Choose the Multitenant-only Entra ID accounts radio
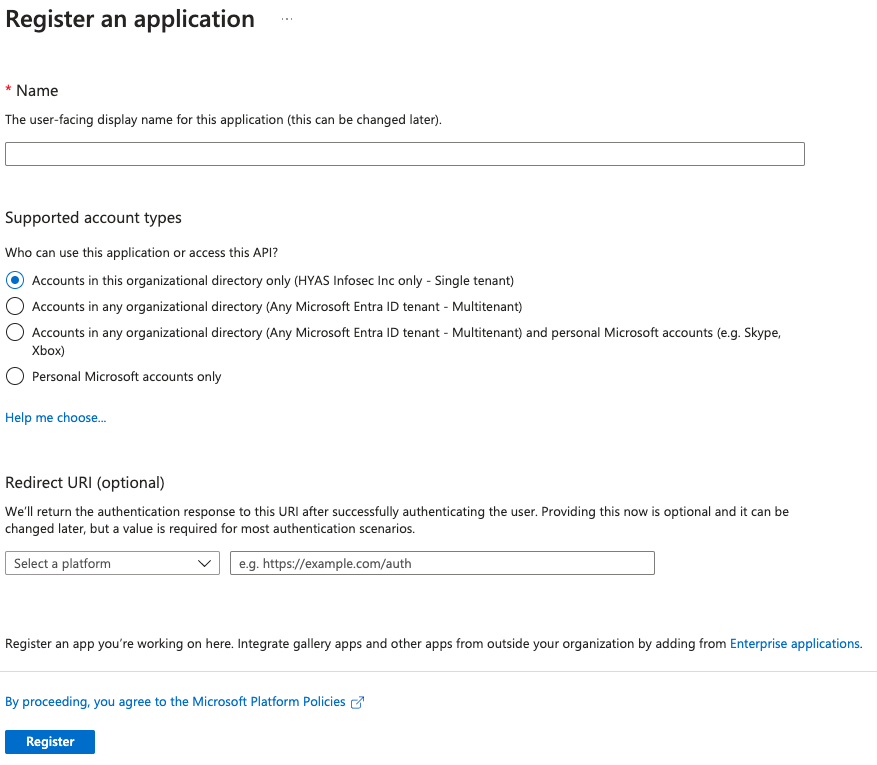This screenshot has width=877, height=765. coord(15,306)
